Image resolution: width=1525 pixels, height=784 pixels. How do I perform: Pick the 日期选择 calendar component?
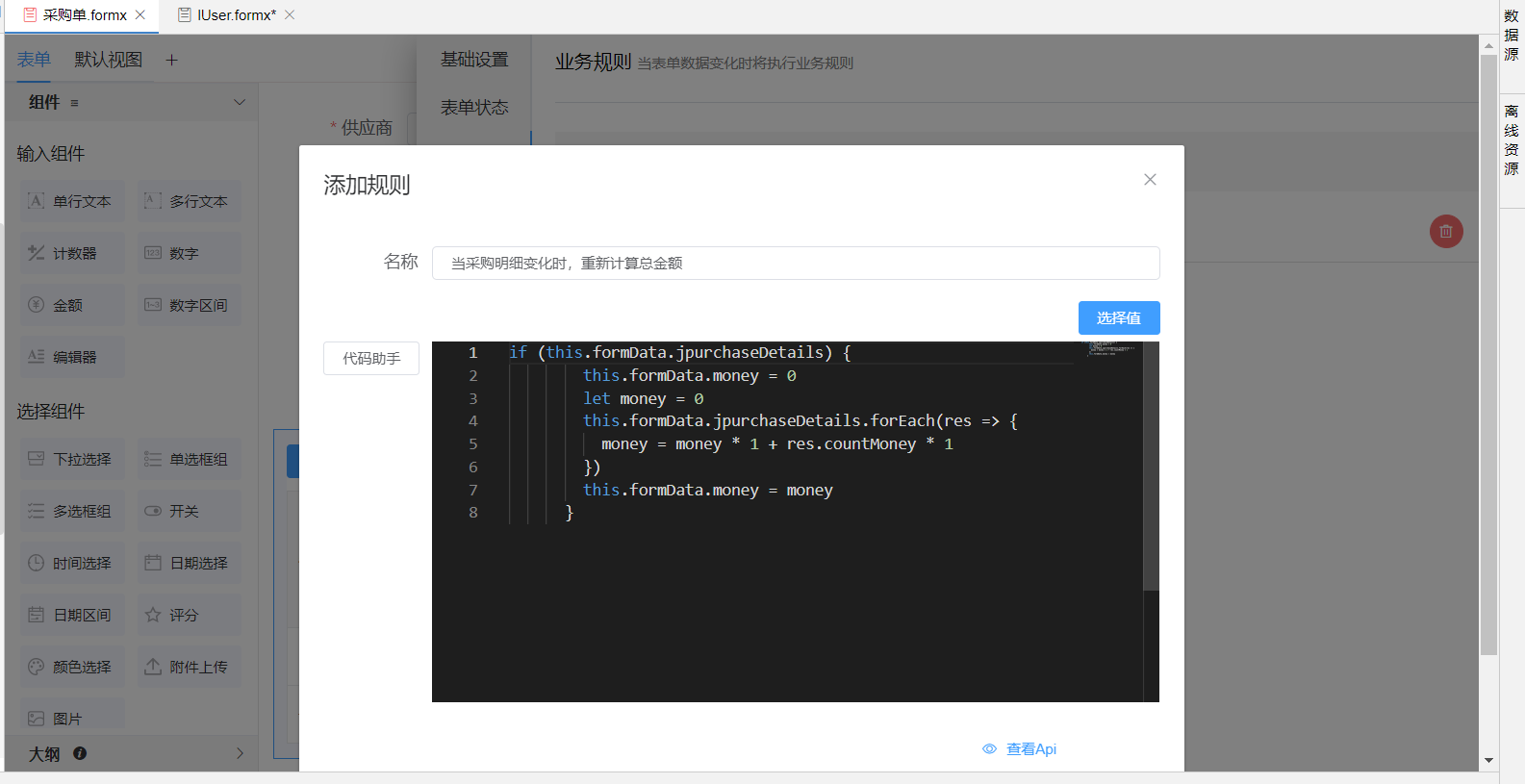point(189,564)
